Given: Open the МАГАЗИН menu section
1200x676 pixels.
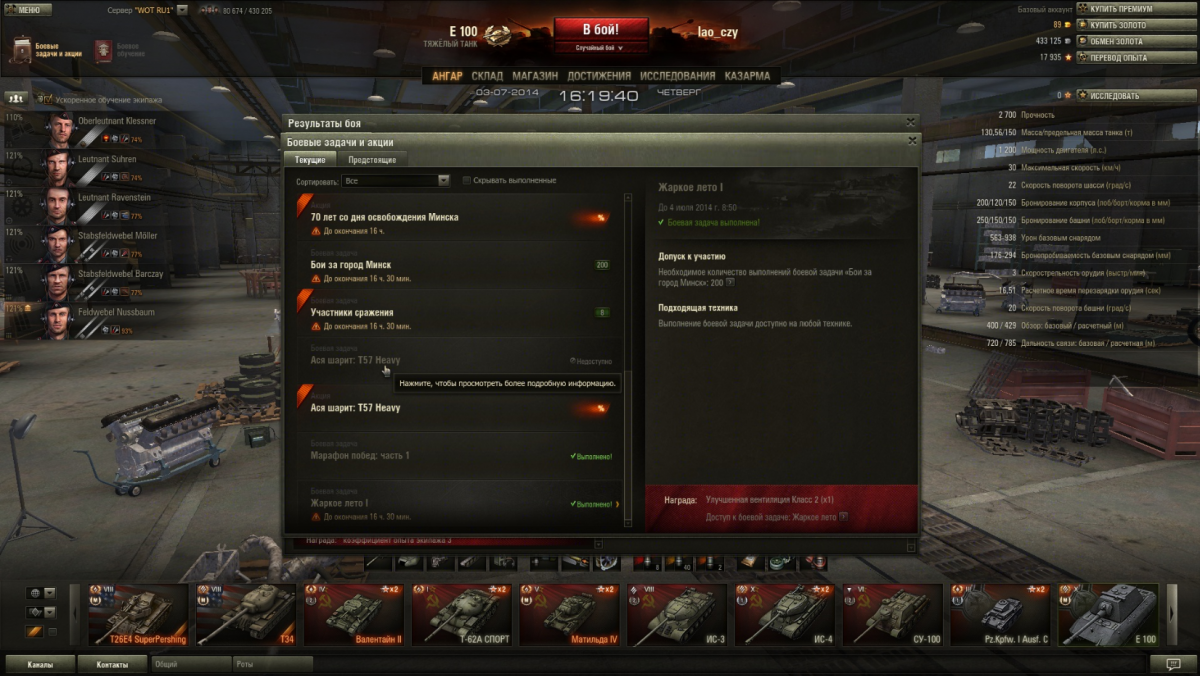Looking at the screenshot, I should point(535,76).
